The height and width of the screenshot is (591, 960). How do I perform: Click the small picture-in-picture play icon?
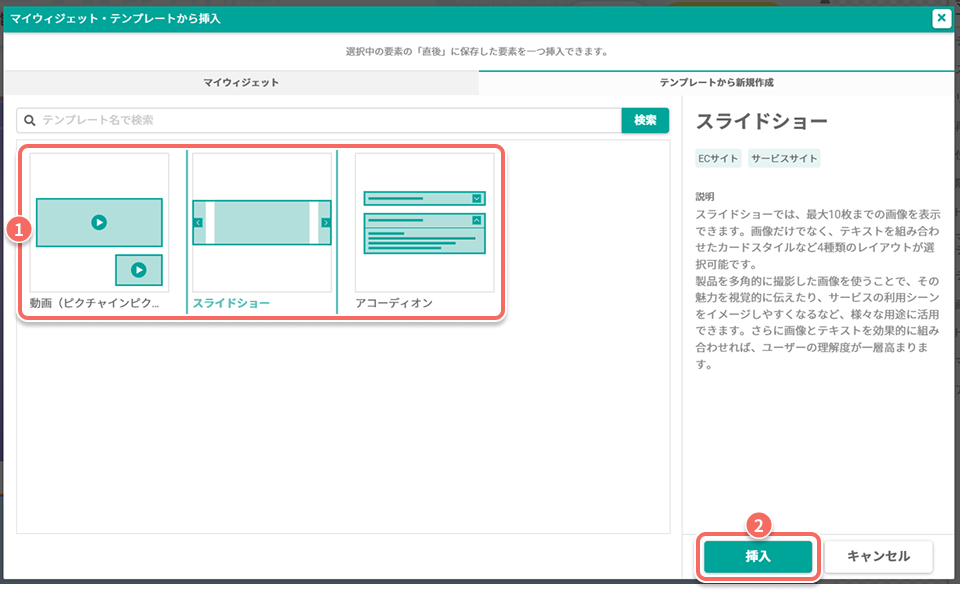click(x=139, y=270)
